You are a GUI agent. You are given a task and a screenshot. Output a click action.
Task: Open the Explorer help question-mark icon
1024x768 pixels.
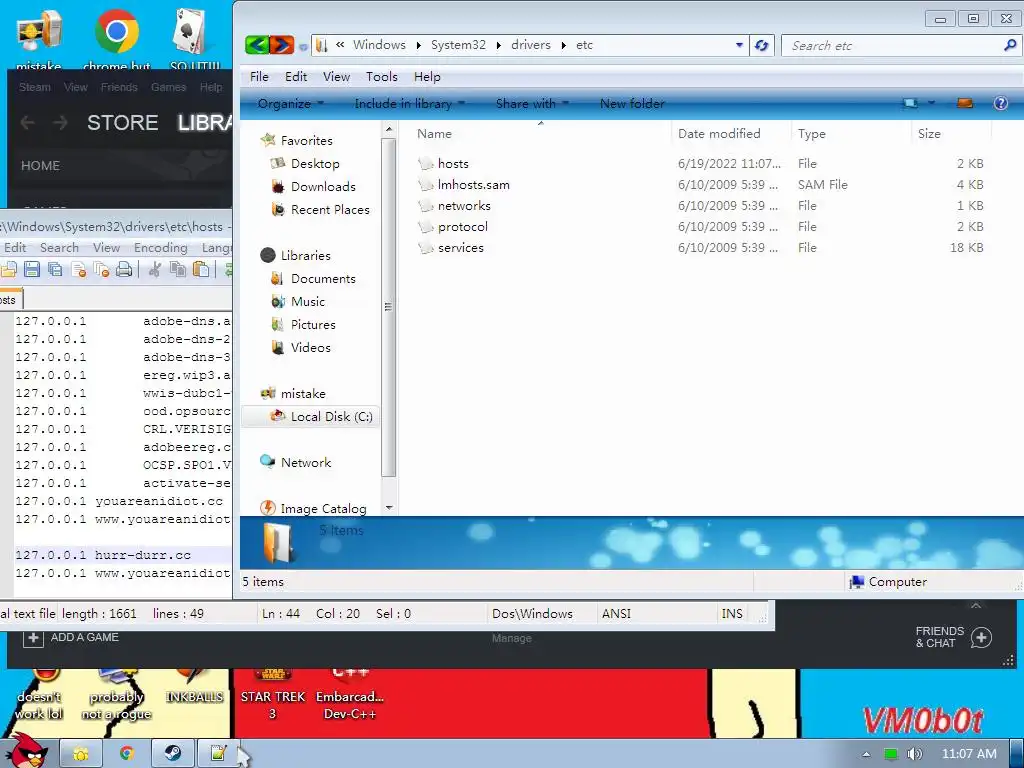[1000, 103]
